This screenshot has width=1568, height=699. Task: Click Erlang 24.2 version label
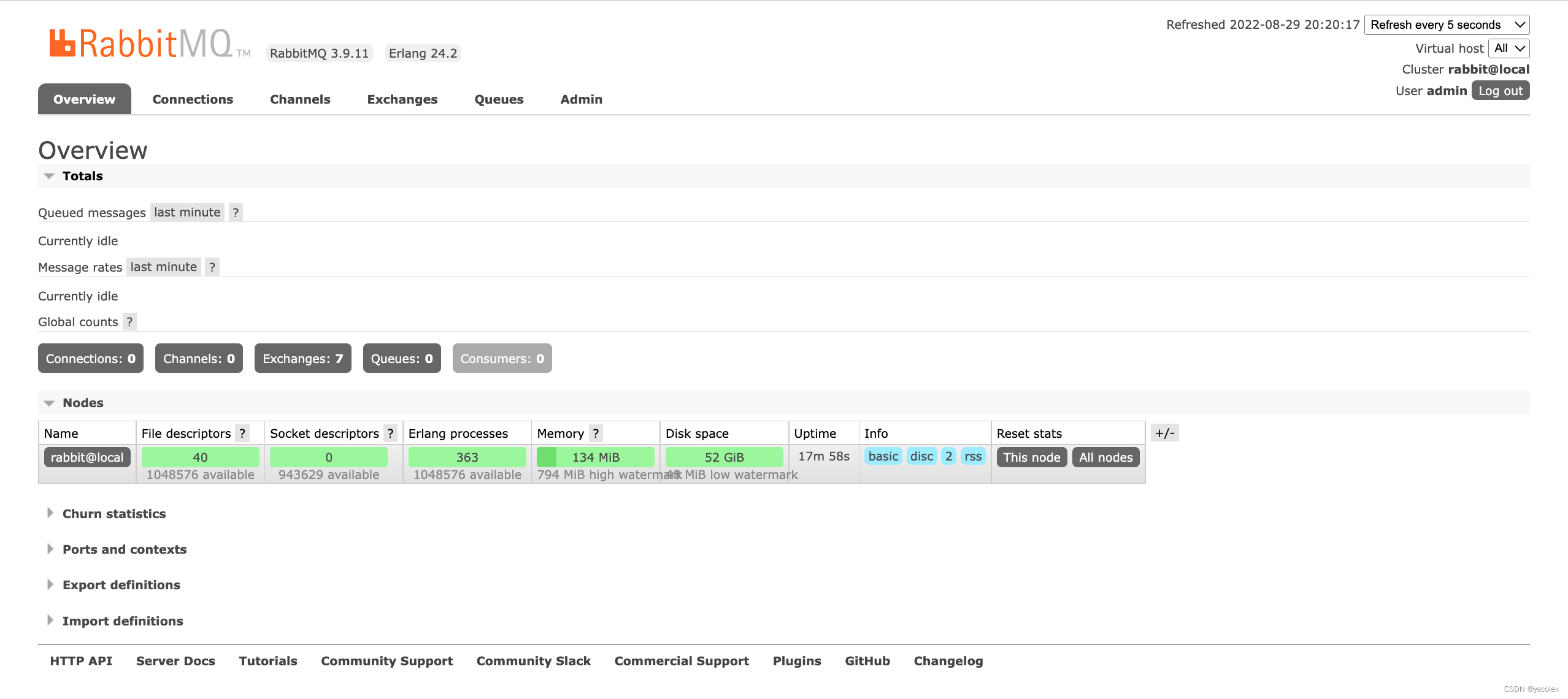click(423, 53)
